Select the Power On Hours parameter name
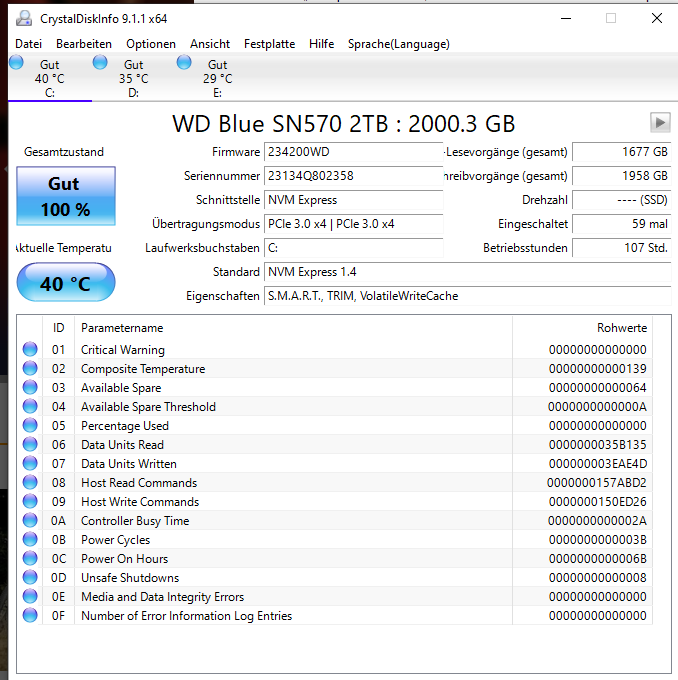Image resolution: width=678 pixels, height=680 pixels. click(x=124, y=559)
